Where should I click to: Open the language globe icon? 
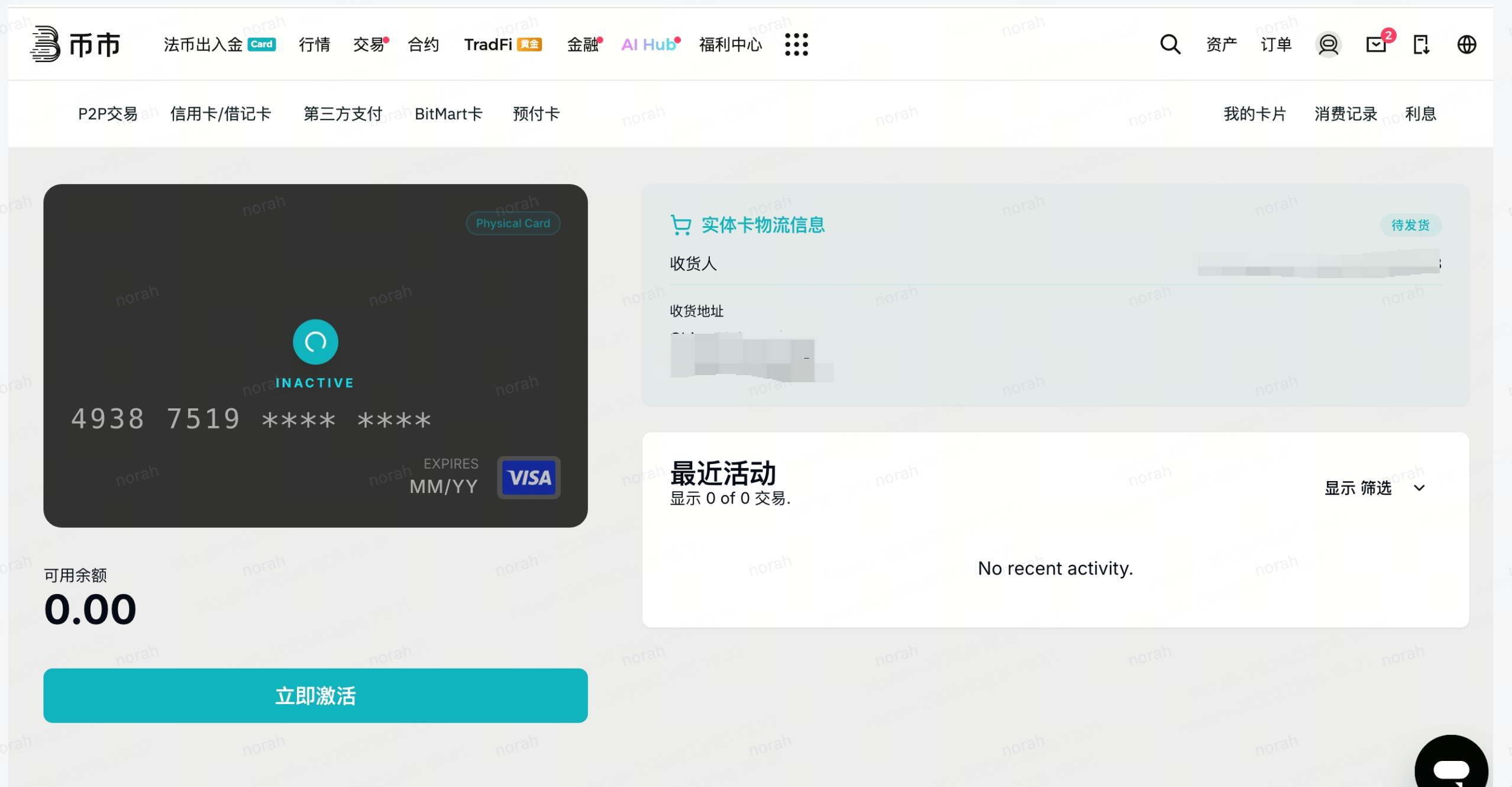coord(1466,44)
